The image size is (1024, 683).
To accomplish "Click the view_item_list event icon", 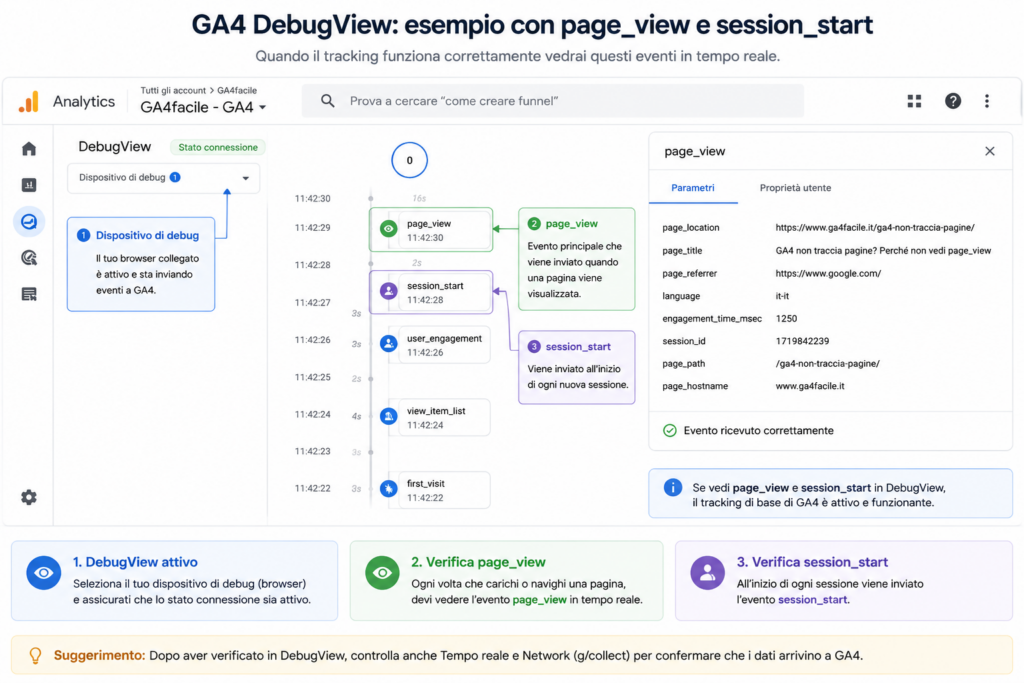I will pos(389,416).
